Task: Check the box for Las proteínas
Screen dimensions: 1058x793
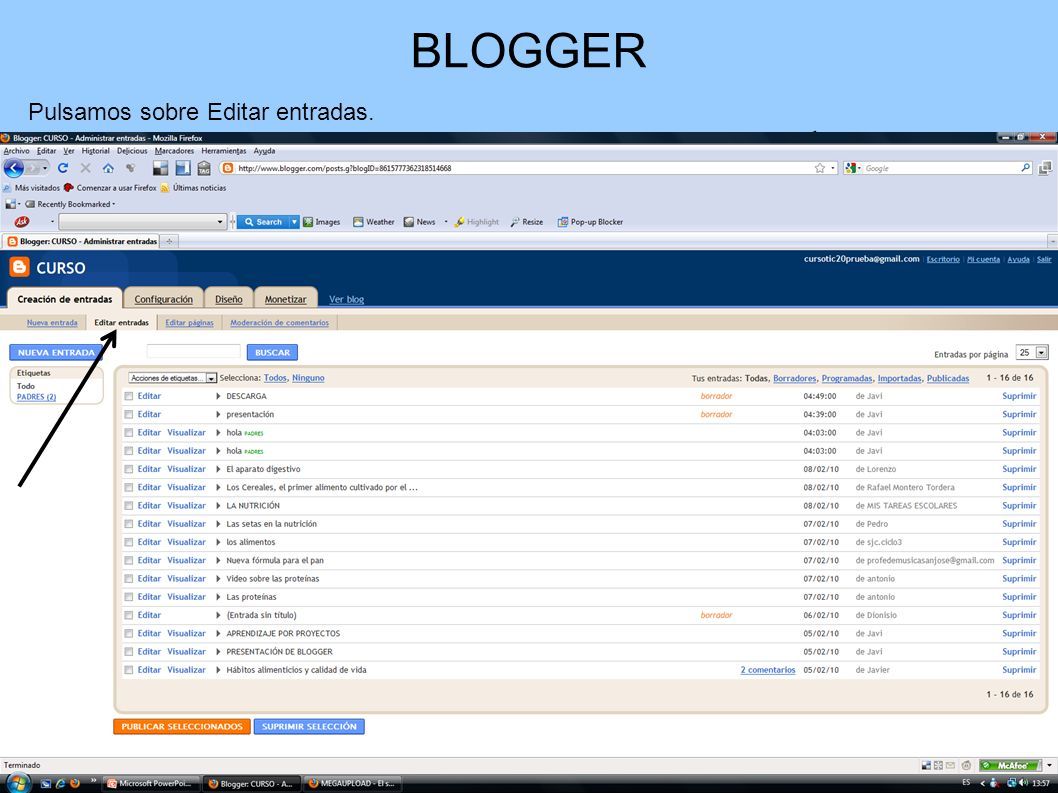Action: (128, 597)
